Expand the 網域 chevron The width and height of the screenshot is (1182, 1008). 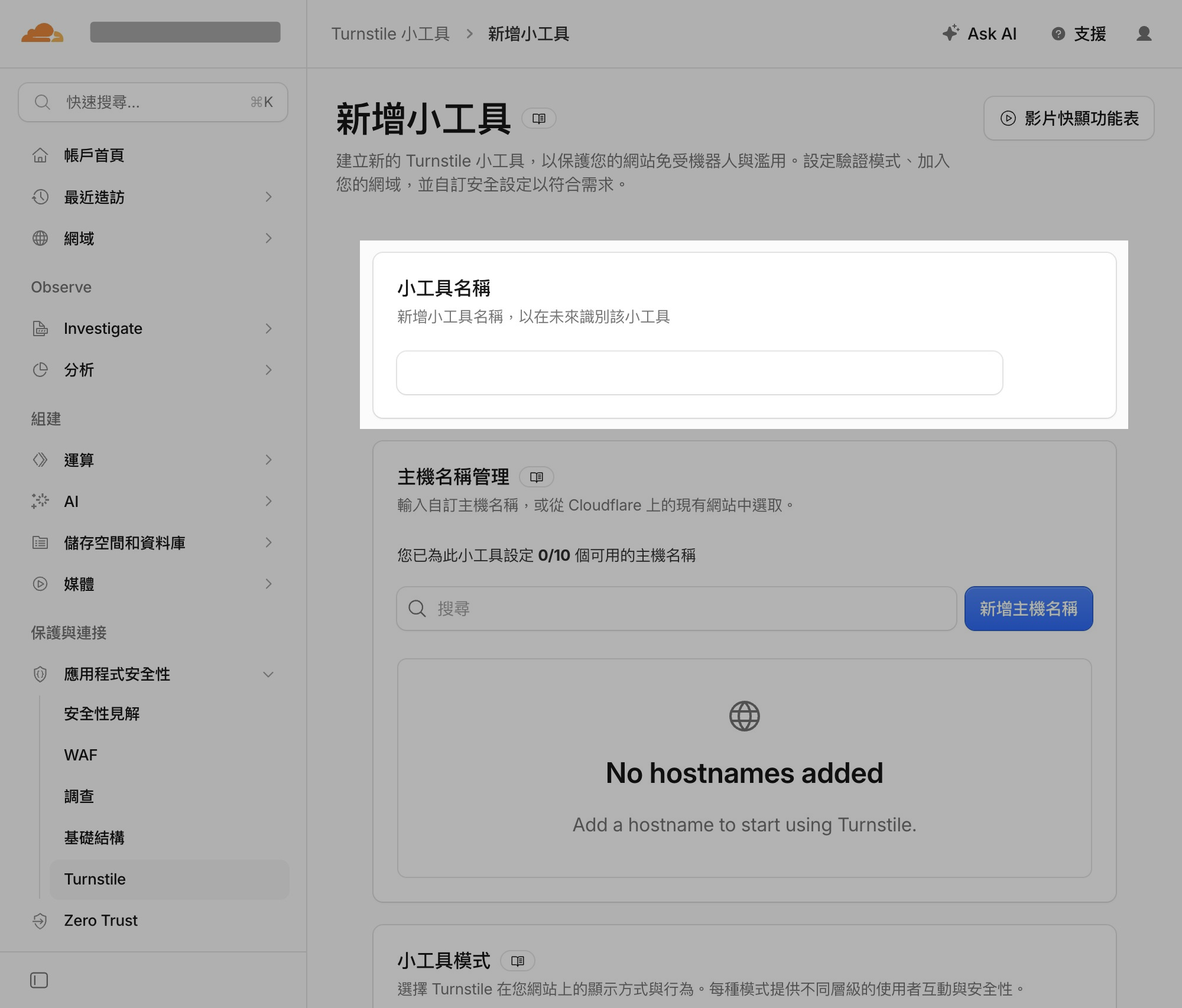[269, 238]
